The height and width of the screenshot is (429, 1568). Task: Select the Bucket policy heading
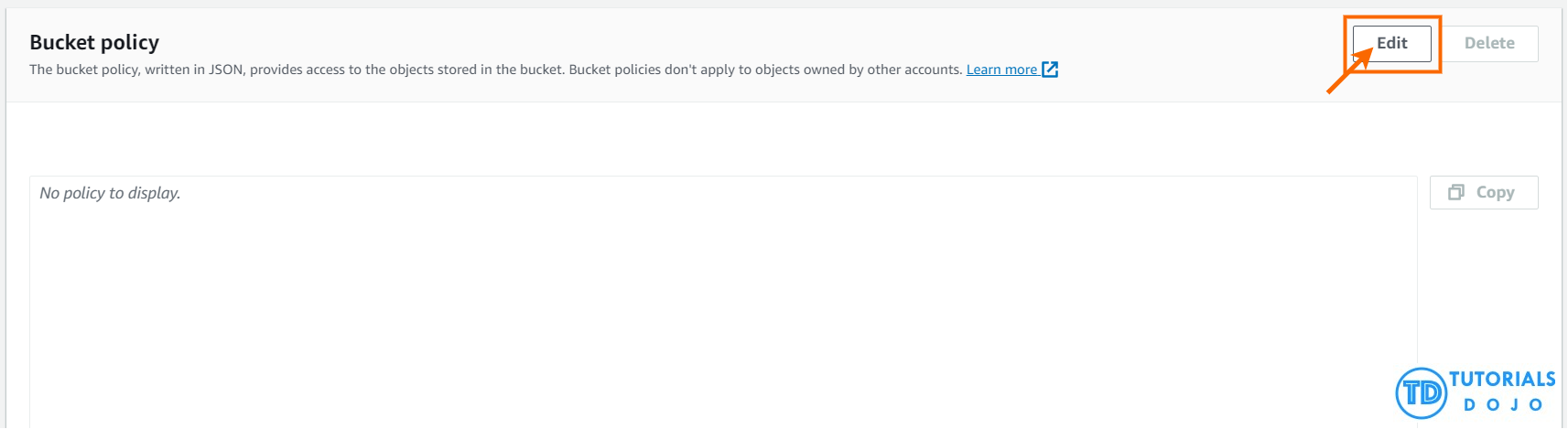[x=94, y=42]
